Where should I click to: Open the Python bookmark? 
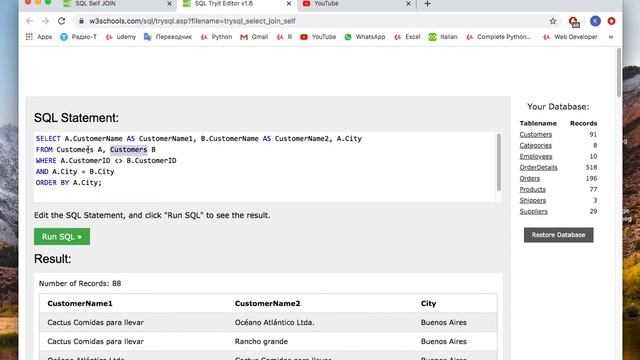216,37
